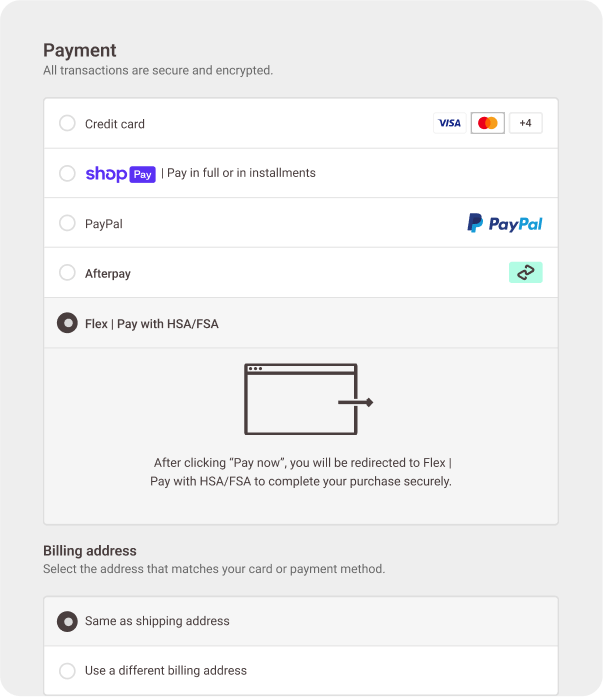Select Use a different billing address
Image resolution: width=603 pixels, height=697 pixels.
point(67,670)
